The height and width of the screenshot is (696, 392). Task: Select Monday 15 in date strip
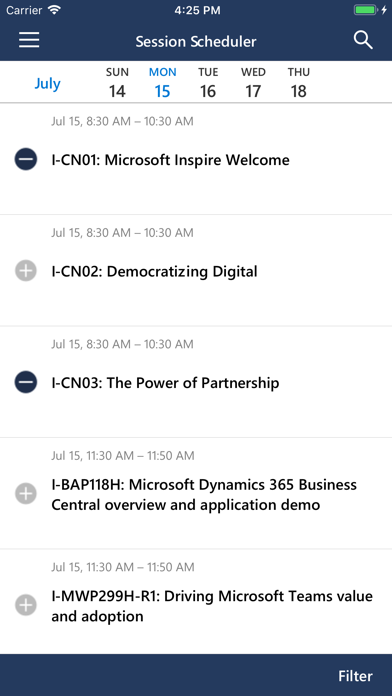tap(162, 83)
